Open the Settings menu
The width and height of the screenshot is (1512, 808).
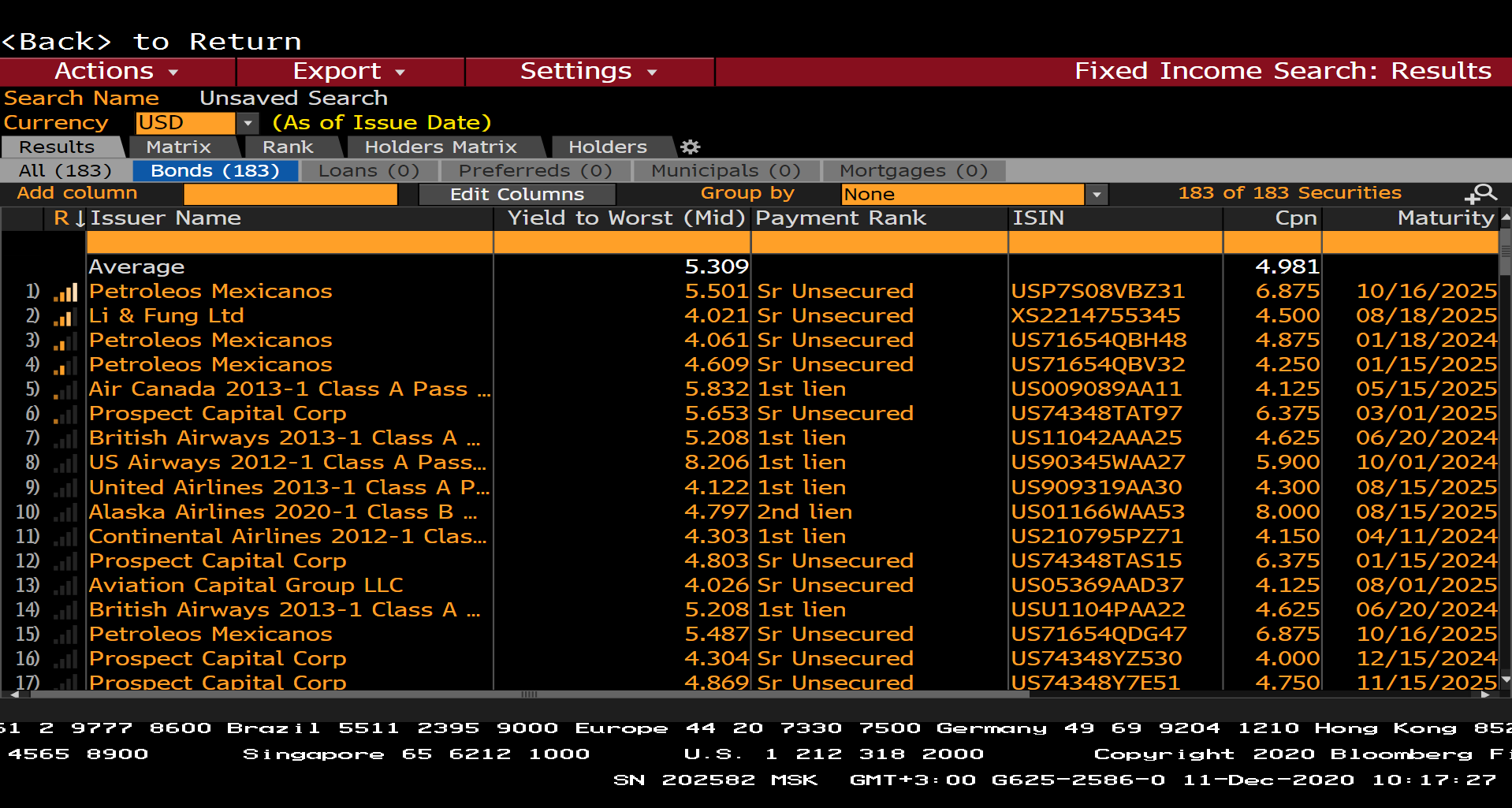point(590,72)
